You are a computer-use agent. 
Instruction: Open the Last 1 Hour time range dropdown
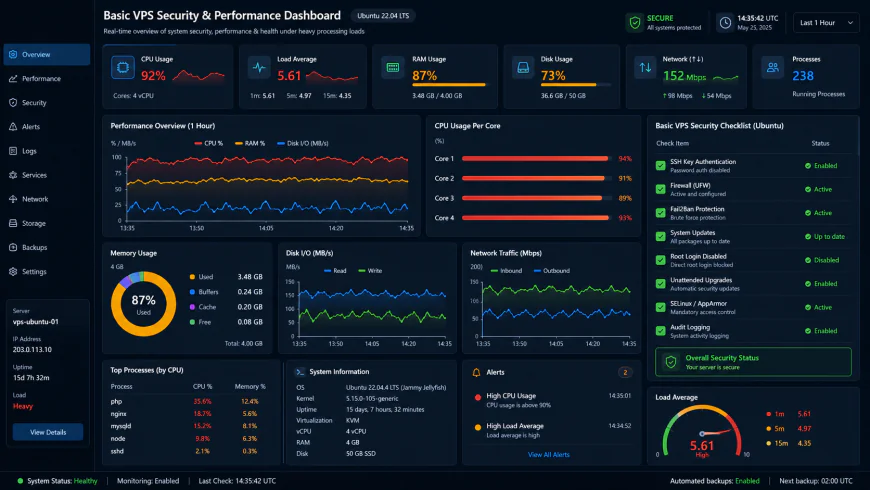[x=826, y=23]
